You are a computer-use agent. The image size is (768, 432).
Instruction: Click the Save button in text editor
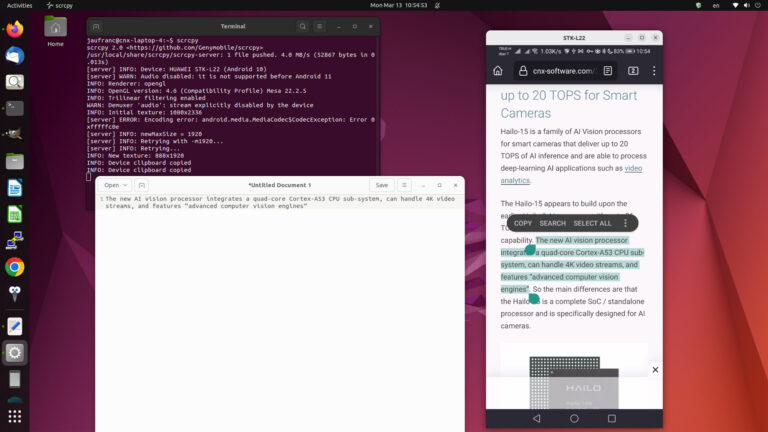point(382,185)
